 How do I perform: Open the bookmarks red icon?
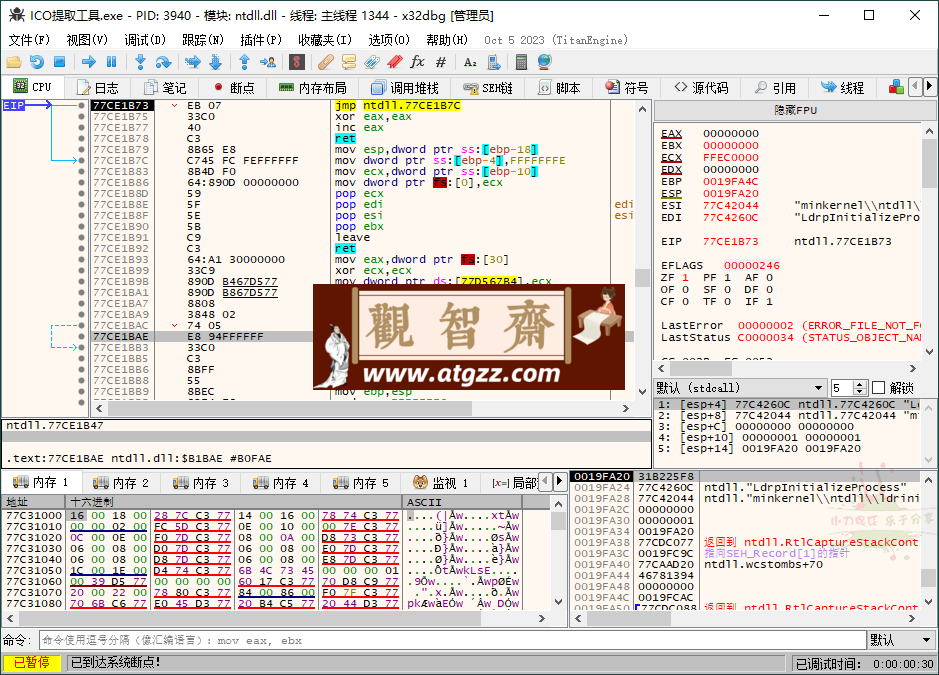click(395, 62)
